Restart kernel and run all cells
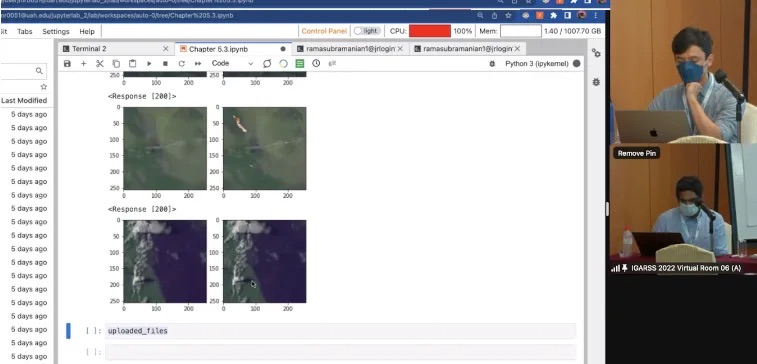This screenshot has height=364, width=757. pyautogui.click(x=198, y=64)
